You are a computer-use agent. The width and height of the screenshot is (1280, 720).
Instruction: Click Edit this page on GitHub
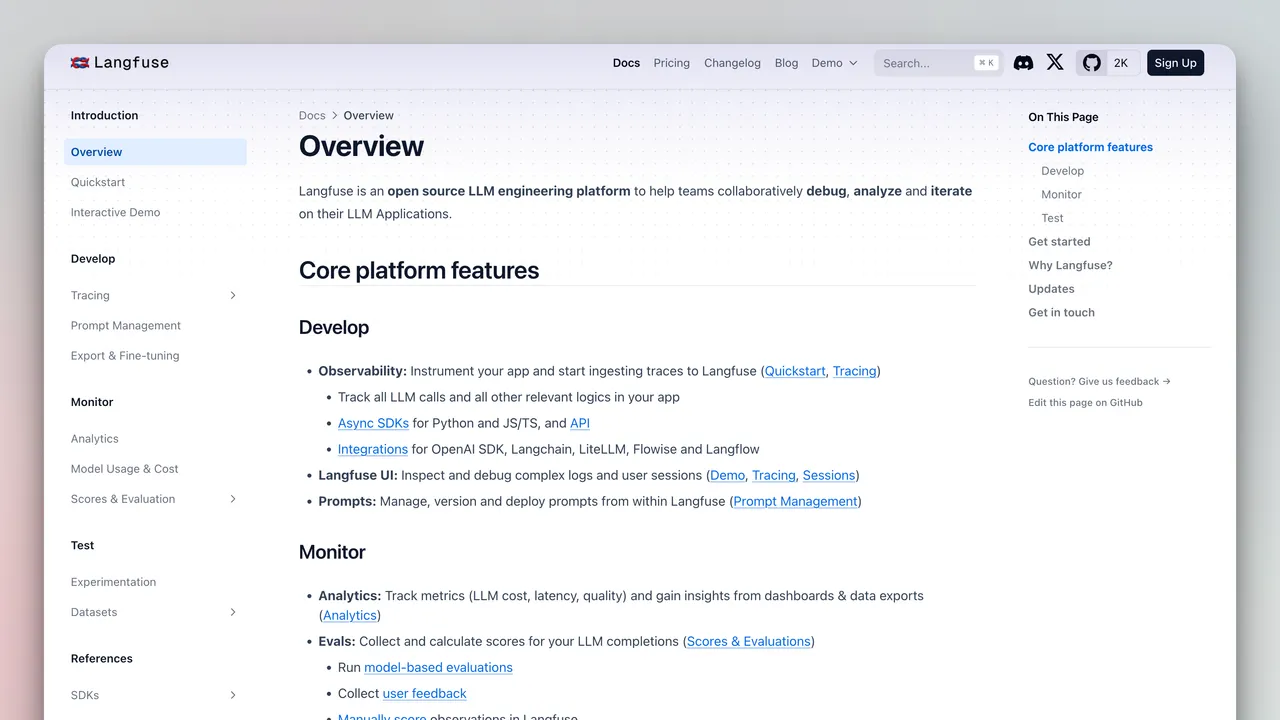point(1085,402)
